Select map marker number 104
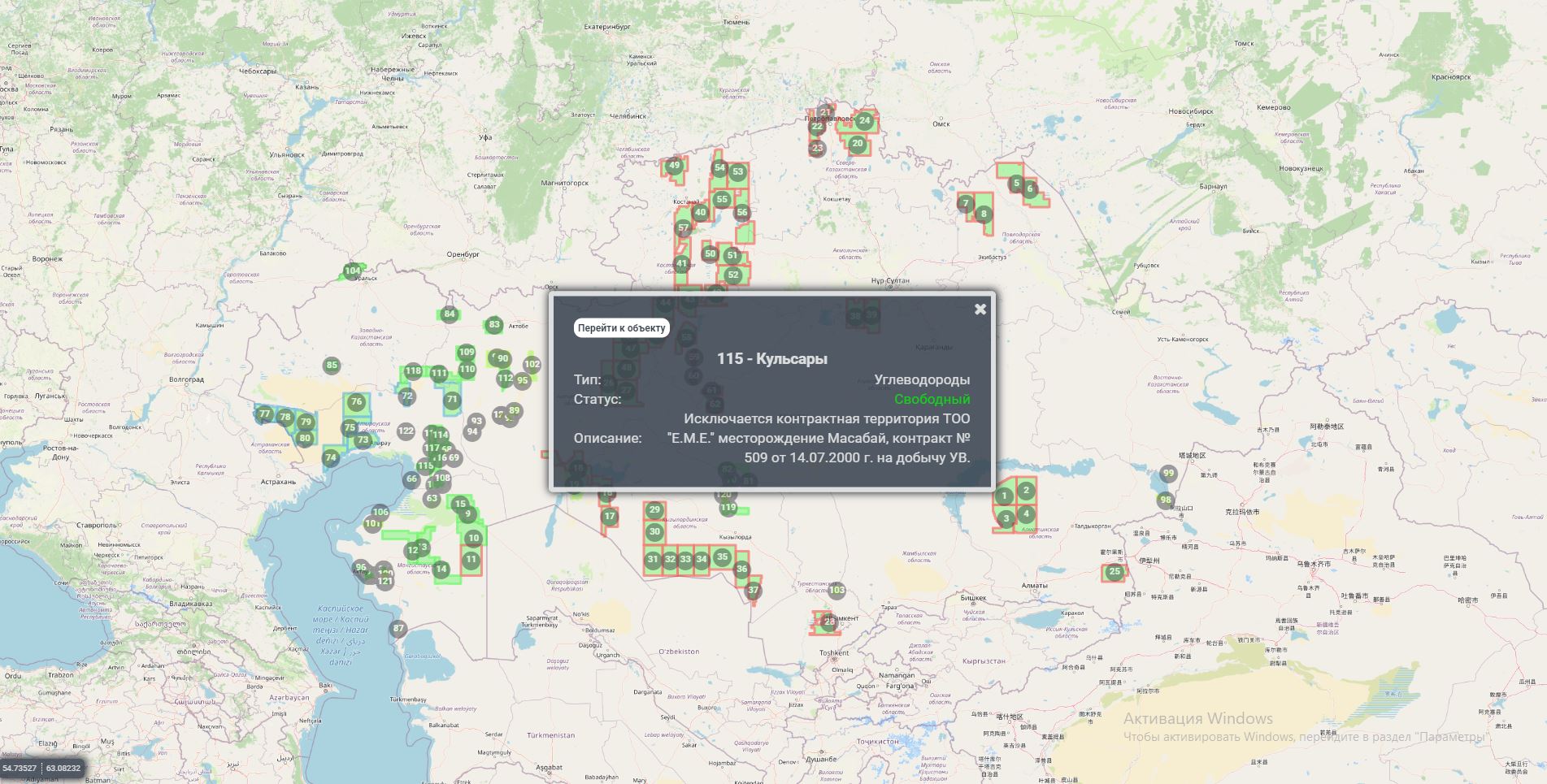The height and width of the screenshot is (784, 1547). pyautogui.click(x=352, y=271)
